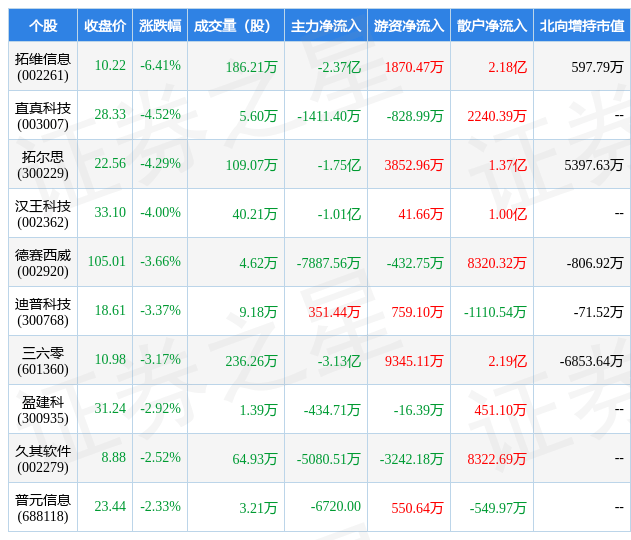Click closing price 28.33
Image resolution: width=631 pixels, height=540 pixels.
(110, 114)
